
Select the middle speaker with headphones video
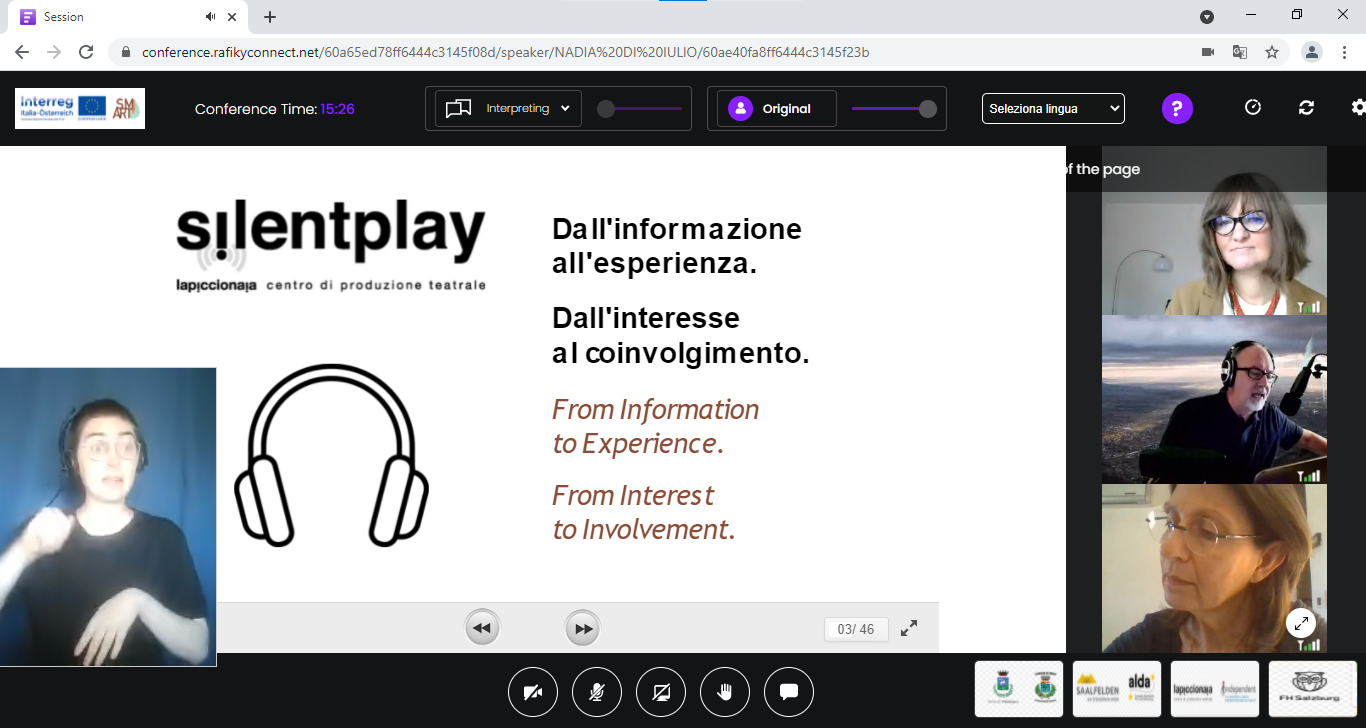pyautogui.click(x=1214, y=399)
